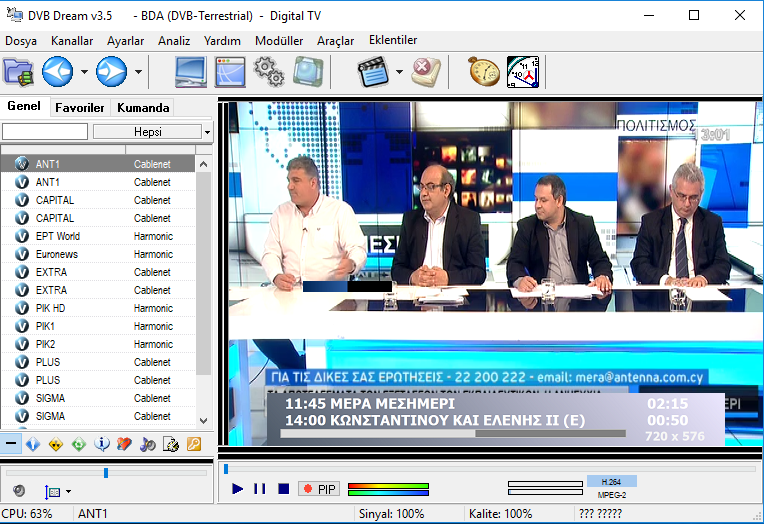The height and width of the screenshot is (524, 764).
Task: Select the highlighted ANT1 channel row
Action: coord(98,164)
